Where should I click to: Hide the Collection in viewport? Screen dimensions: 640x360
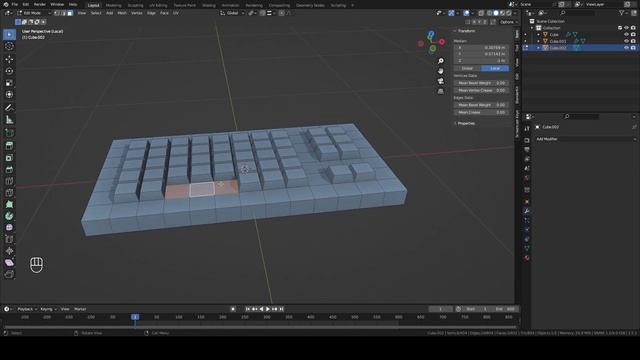click(x=627, y=28)
